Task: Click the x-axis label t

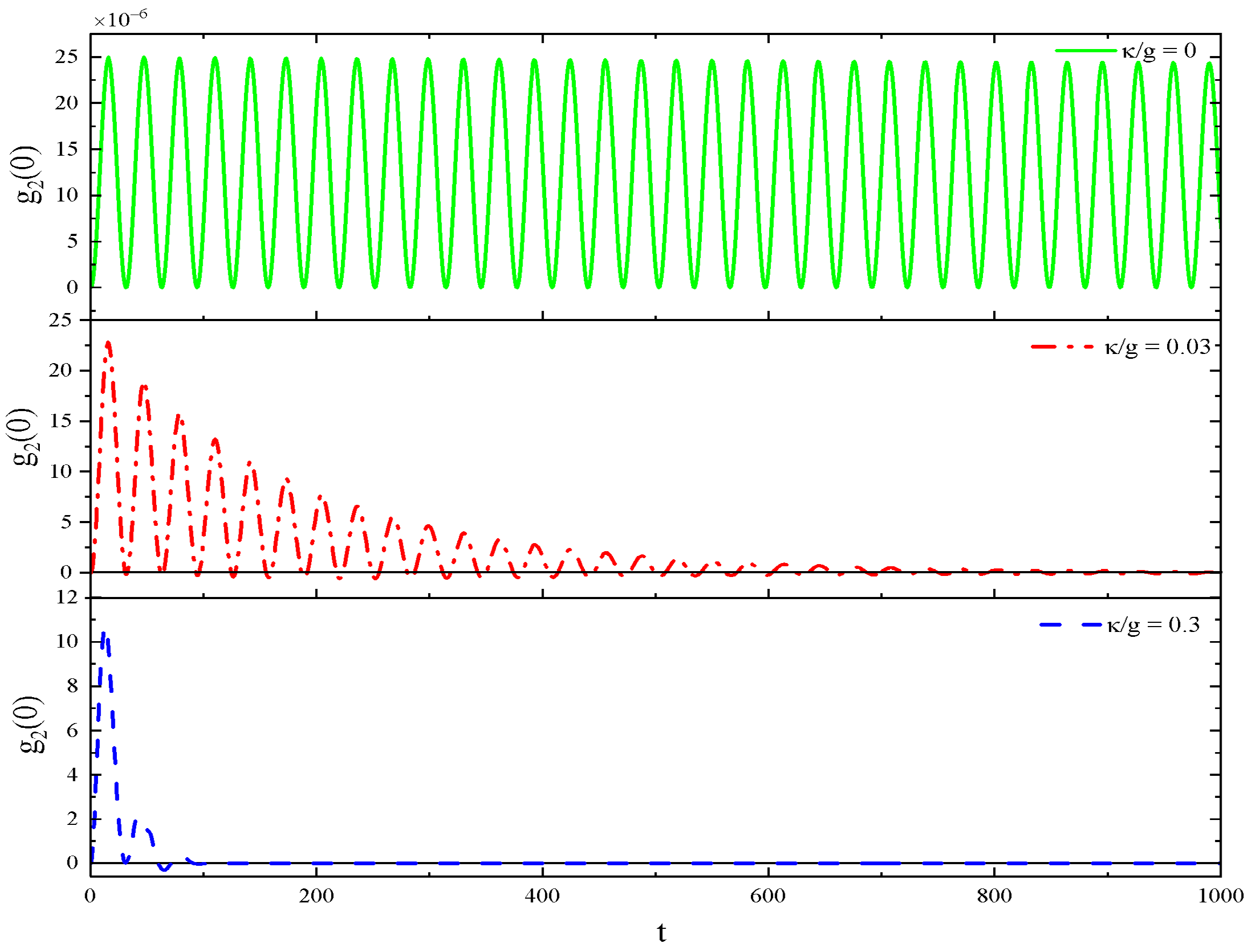Action: (661, 932)
